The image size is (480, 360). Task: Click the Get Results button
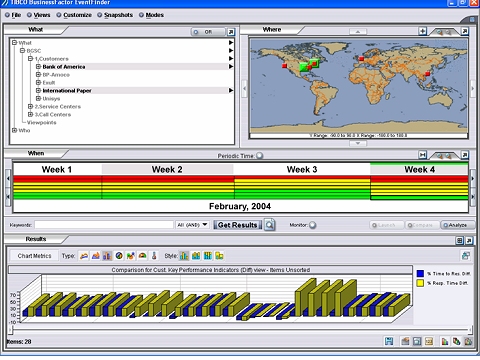click(238, 225)
